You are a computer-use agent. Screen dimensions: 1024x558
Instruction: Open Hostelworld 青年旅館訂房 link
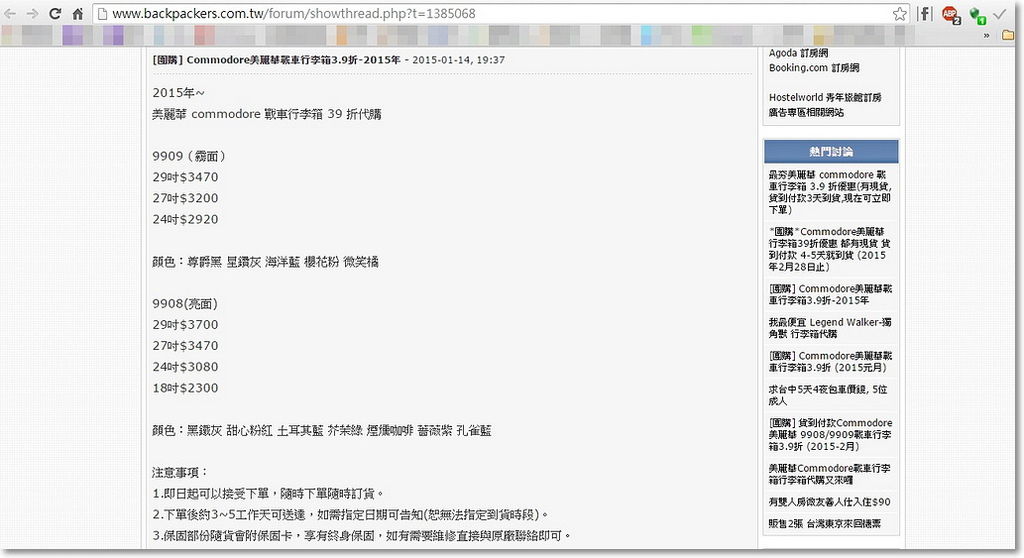tap(825, 97)
